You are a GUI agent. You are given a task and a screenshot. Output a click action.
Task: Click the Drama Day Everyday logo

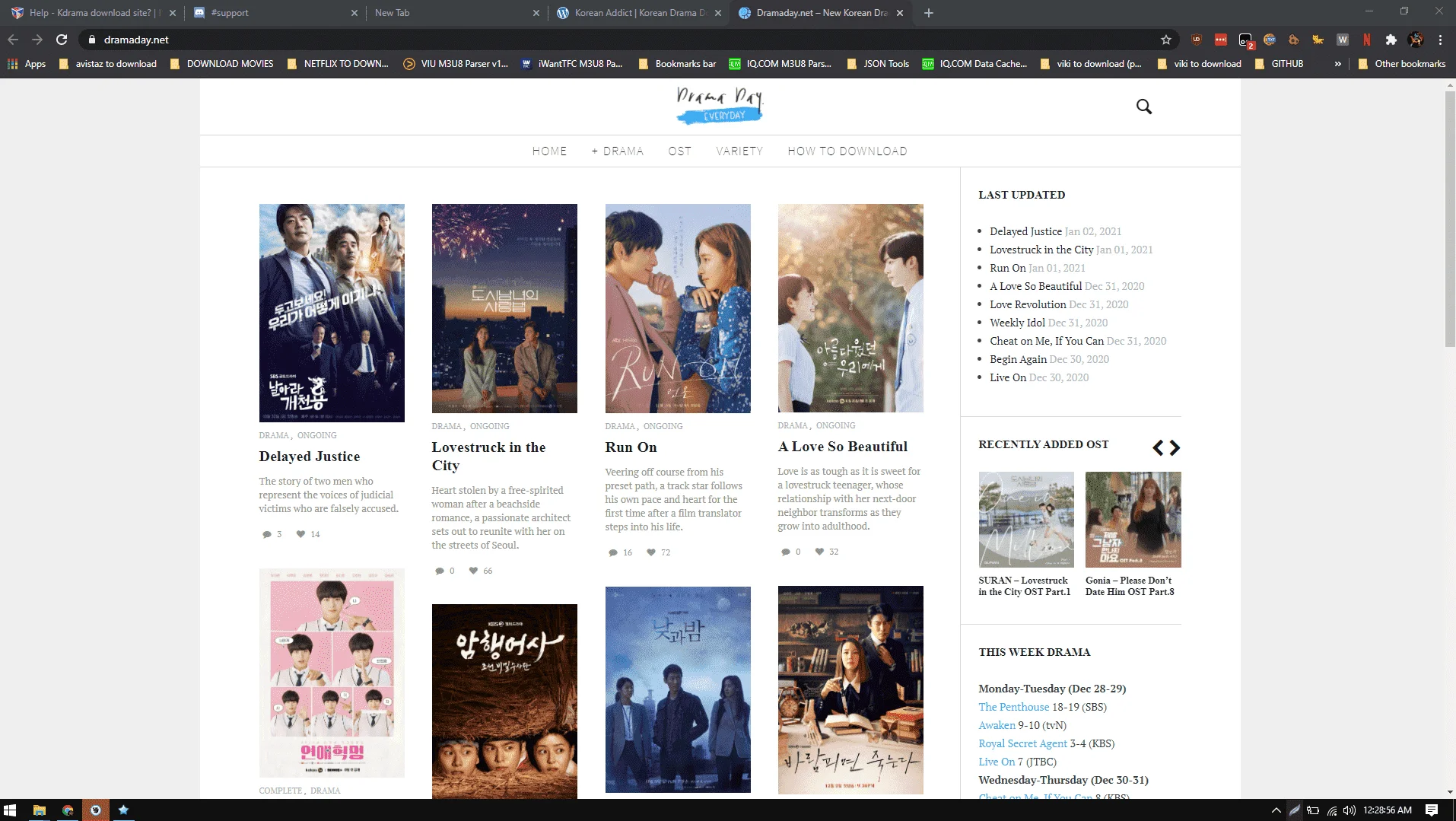720,105
